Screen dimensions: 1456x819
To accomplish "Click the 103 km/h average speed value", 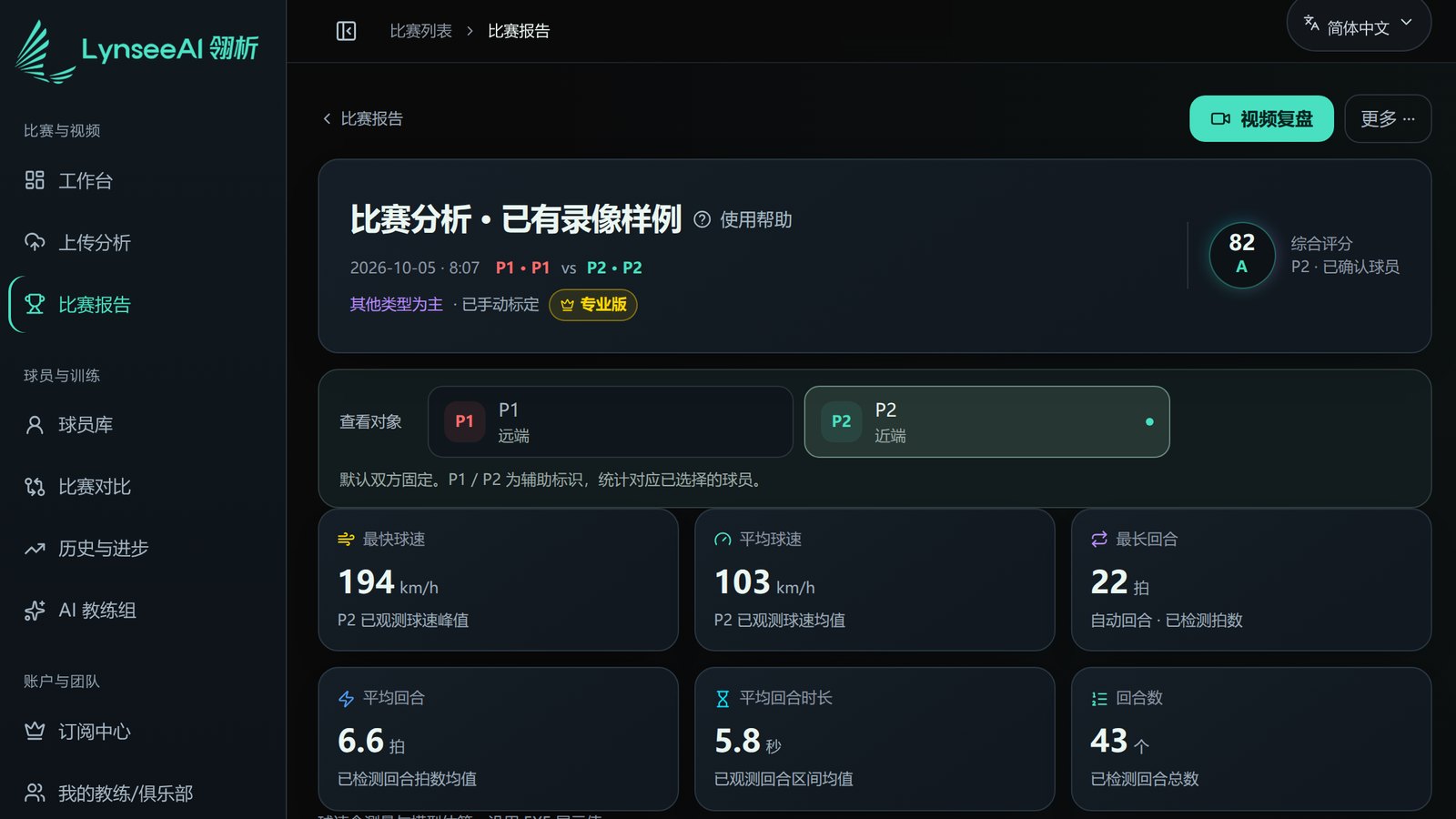I will 764,582.
